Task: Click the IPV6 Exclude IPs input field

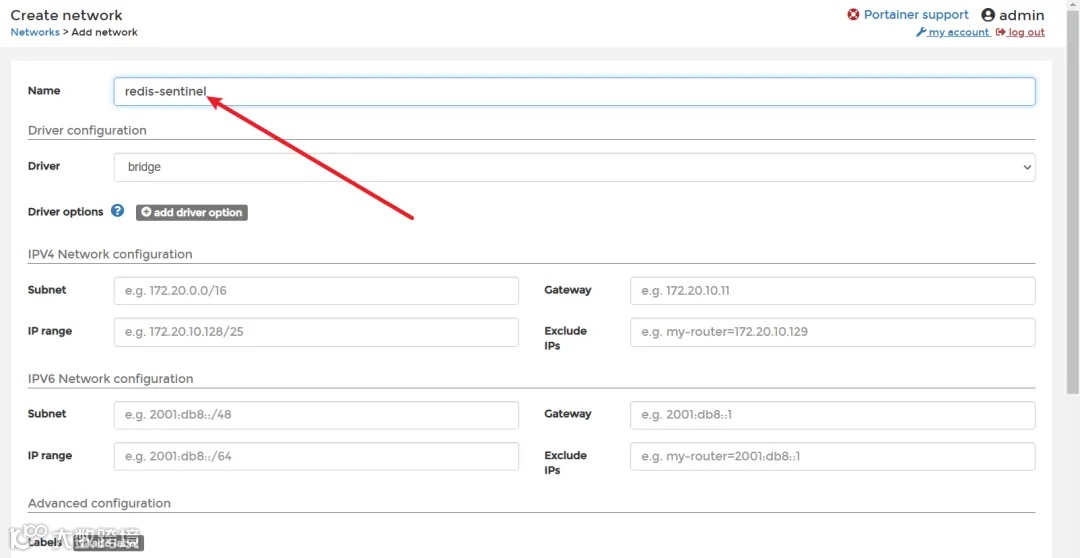Action: click(x=833, y=456)
